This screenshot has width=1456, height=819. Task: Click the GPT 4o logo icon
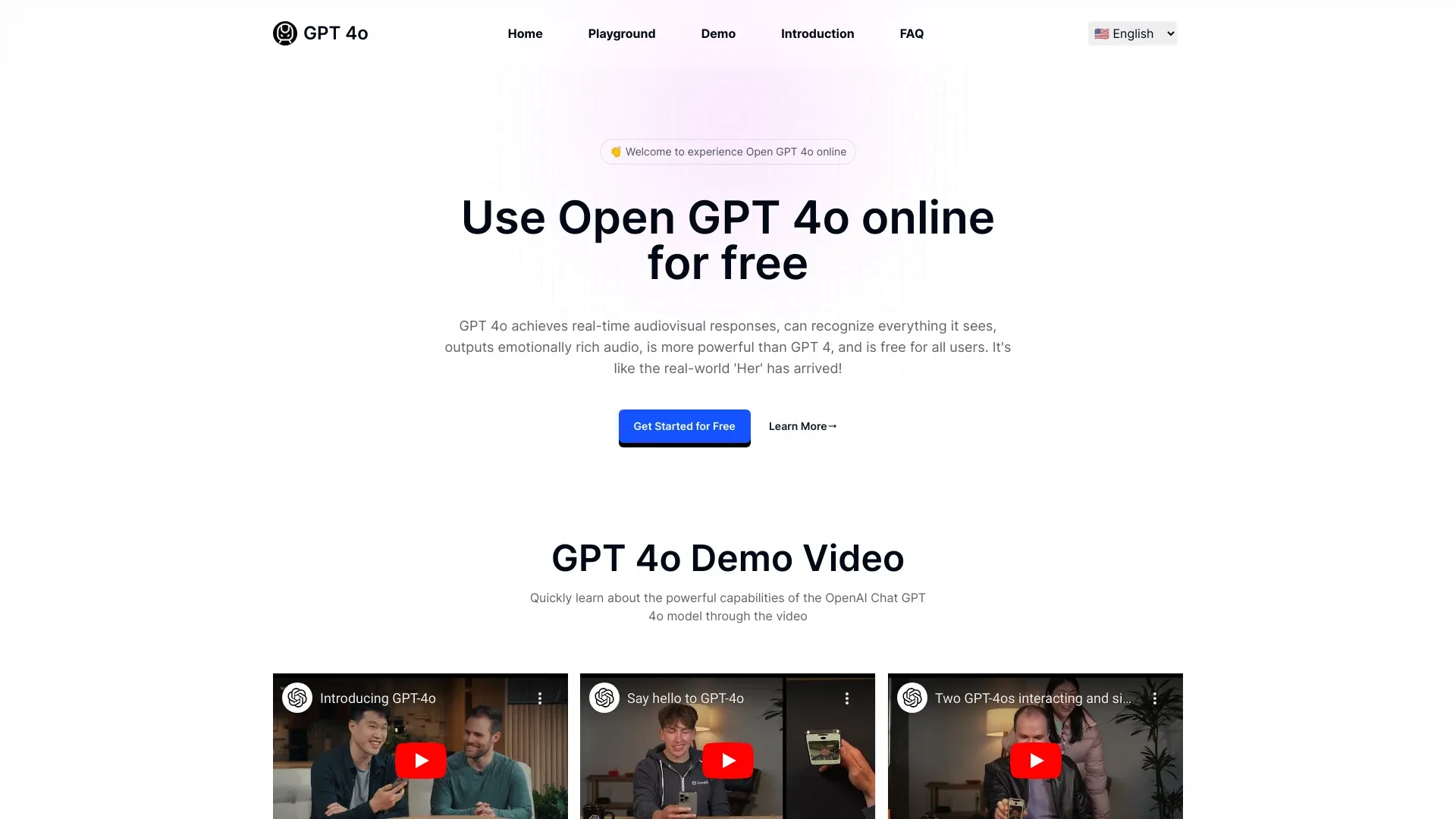(x=285, y=33)
